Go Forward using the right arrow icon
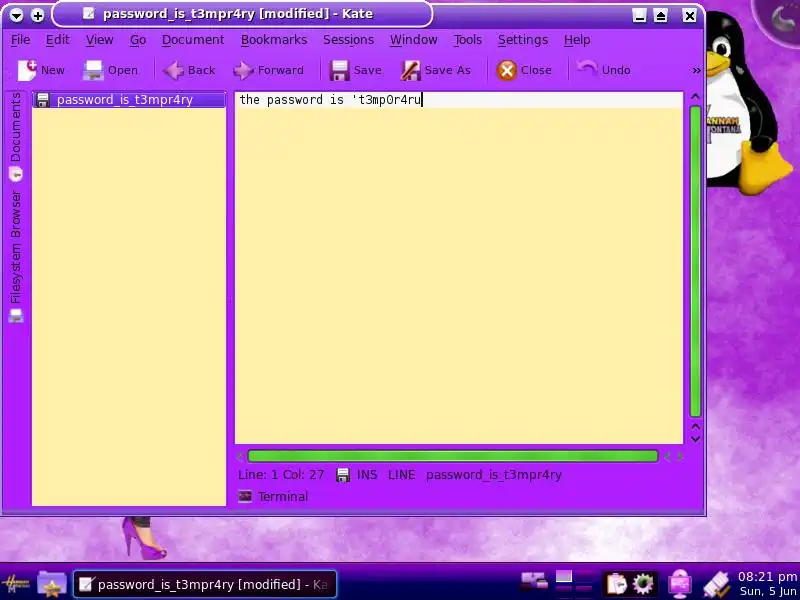 (243, 70)
